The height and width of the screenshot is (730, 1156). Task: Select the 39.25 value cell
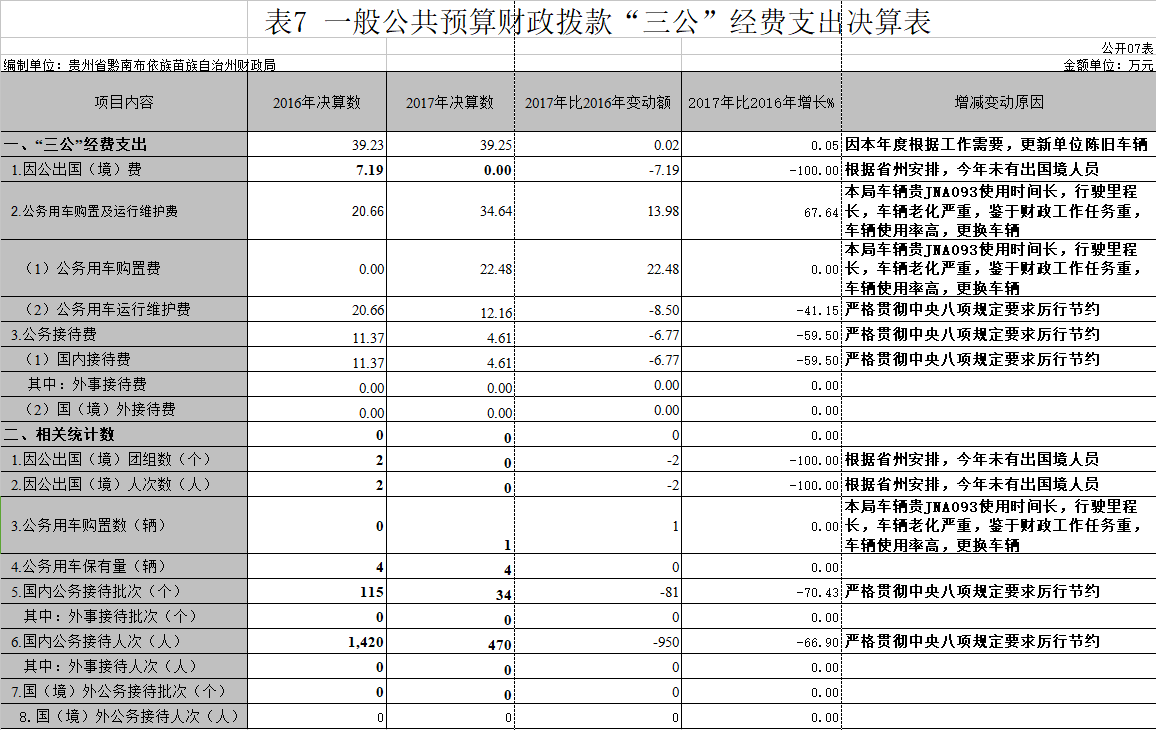pos(450,145)
